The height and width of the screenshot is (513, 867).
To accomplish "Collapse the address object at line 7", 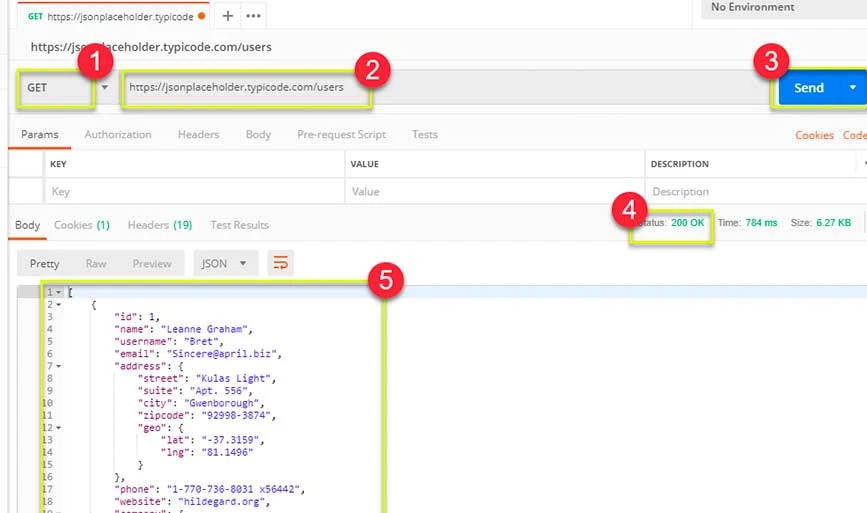I will (x=59, y=366).
